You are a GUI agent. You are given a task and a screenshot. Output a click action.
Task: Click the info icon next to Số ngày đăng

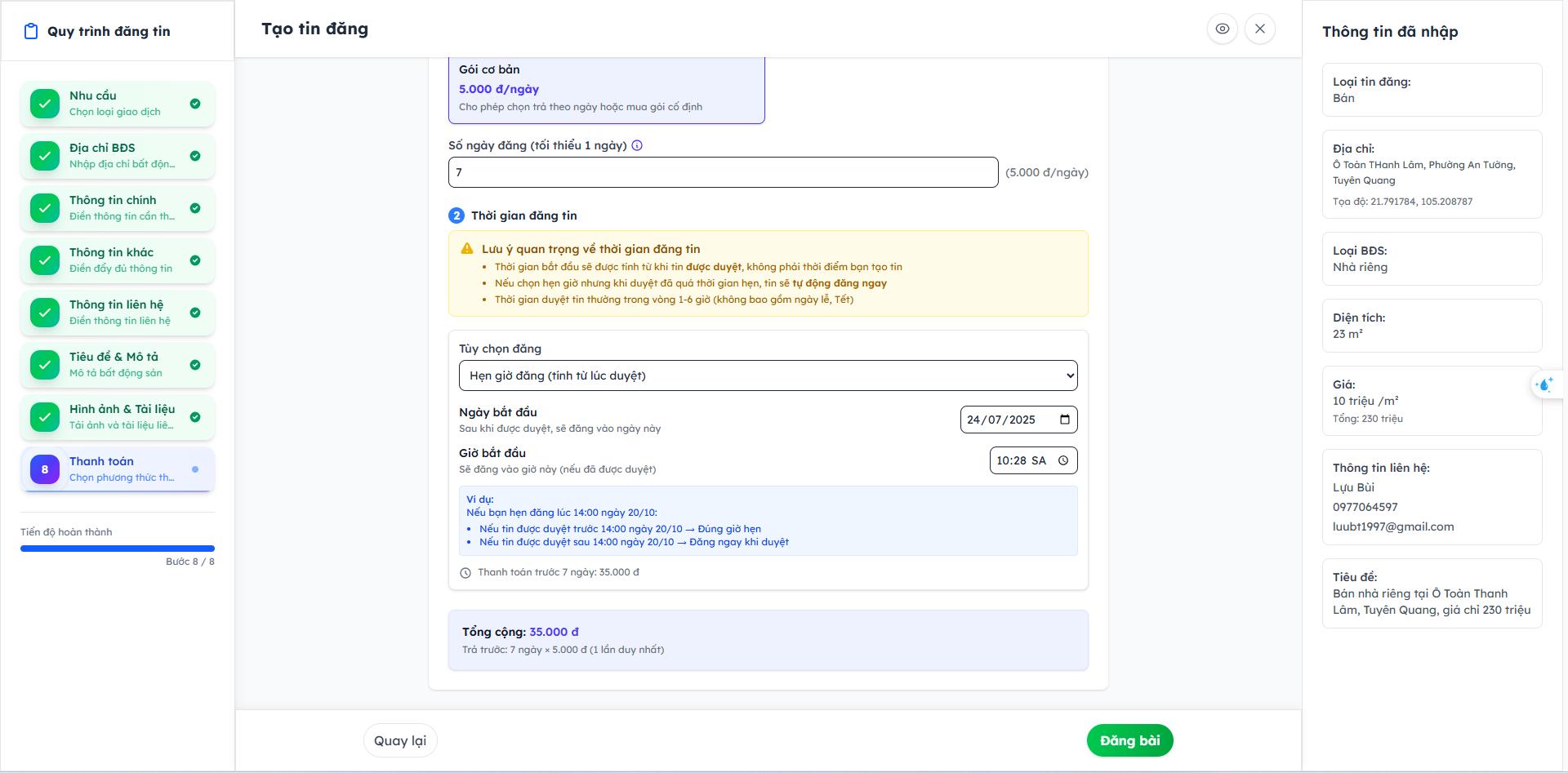pyautogui.click(x=637, y=145)
